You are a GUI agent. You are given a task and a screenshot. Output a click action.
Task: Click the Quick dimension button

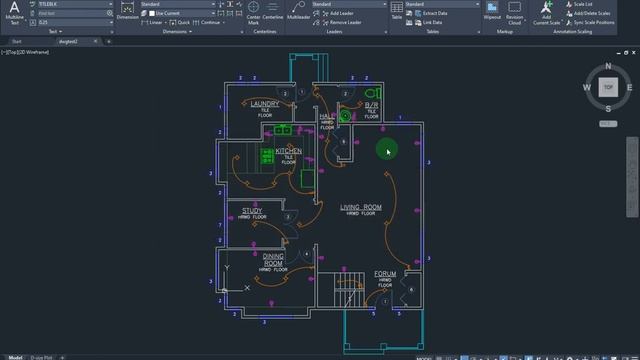tap(180, 22)
